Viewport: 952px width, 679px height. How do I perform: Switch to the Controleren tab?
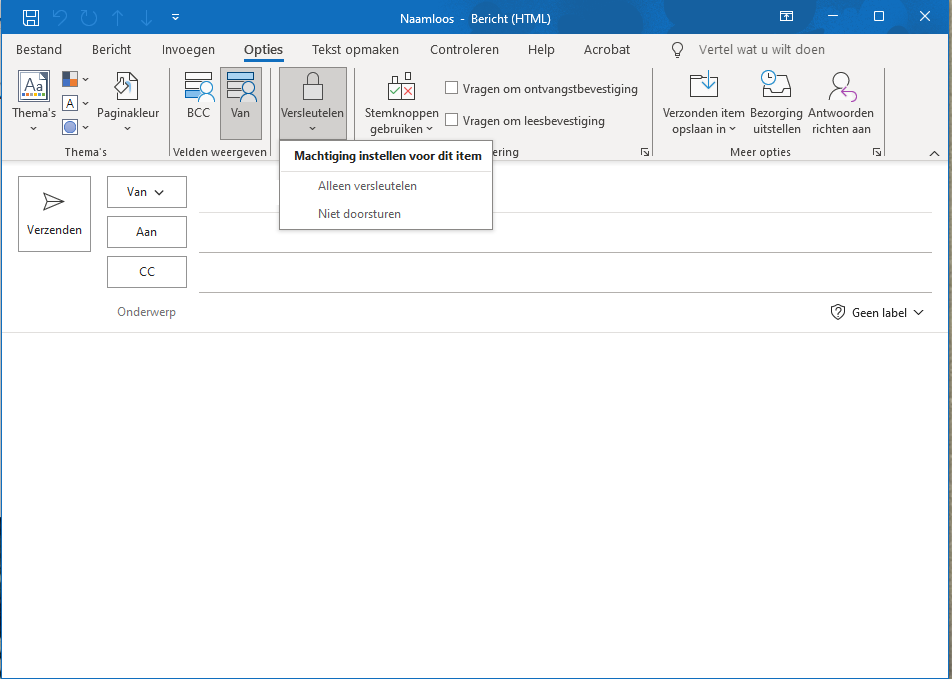point(464,50)
